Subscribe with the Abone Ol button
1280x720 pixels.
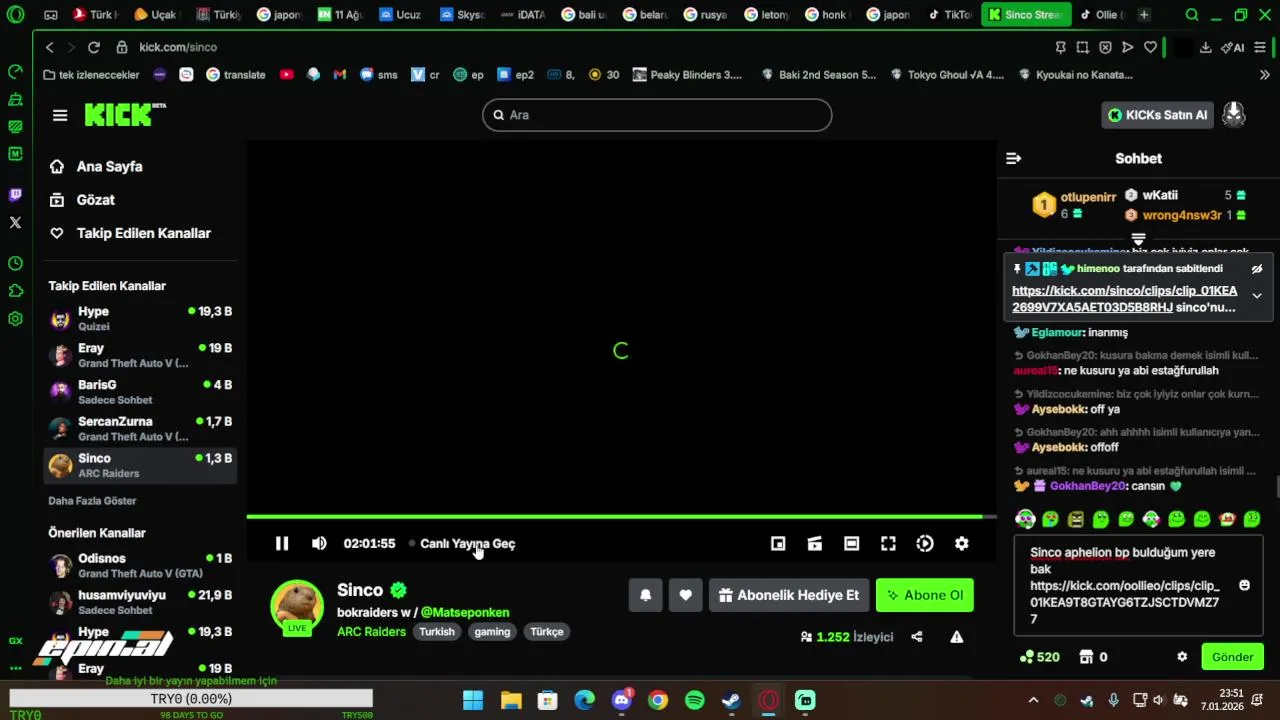pyautogui.click(x=925, y=595)
